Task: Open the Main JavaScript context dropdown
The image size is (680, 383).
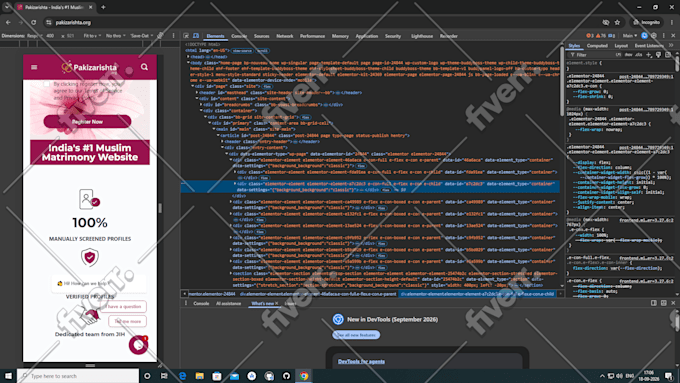Action: pyautogui.click(x=630, y=36)
